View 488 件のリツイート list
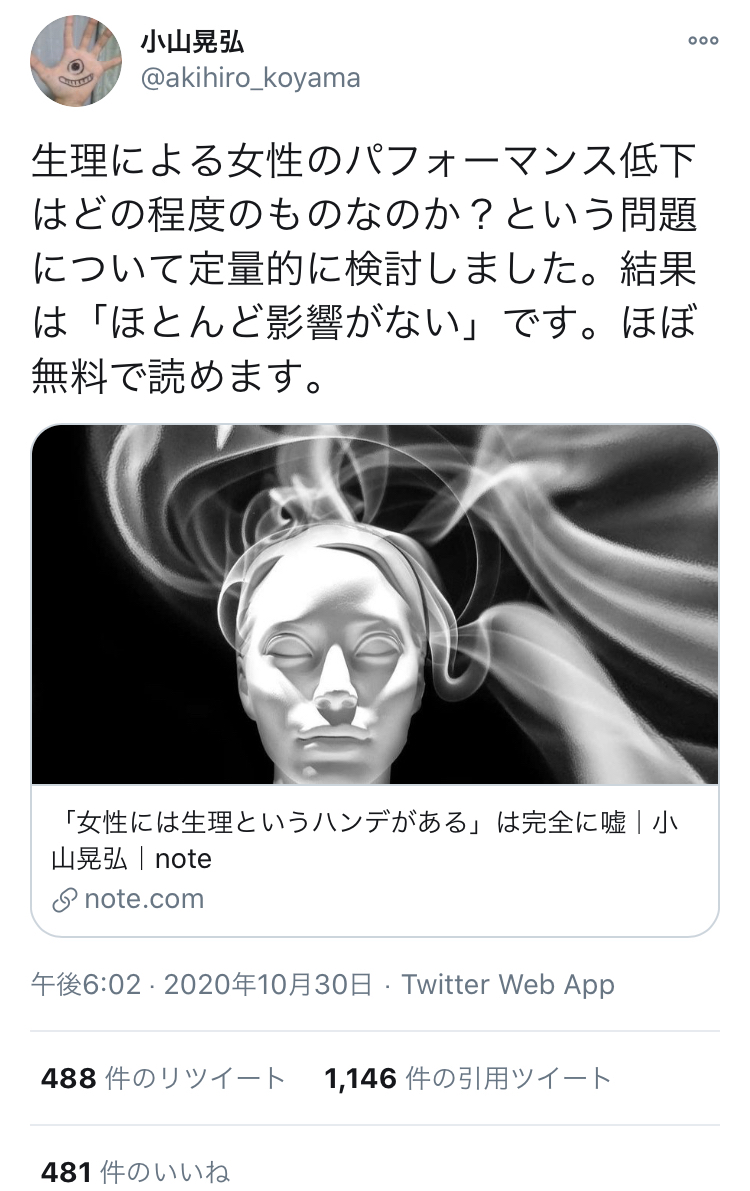The image size is (750, 1191). (x=163, y=1079)
